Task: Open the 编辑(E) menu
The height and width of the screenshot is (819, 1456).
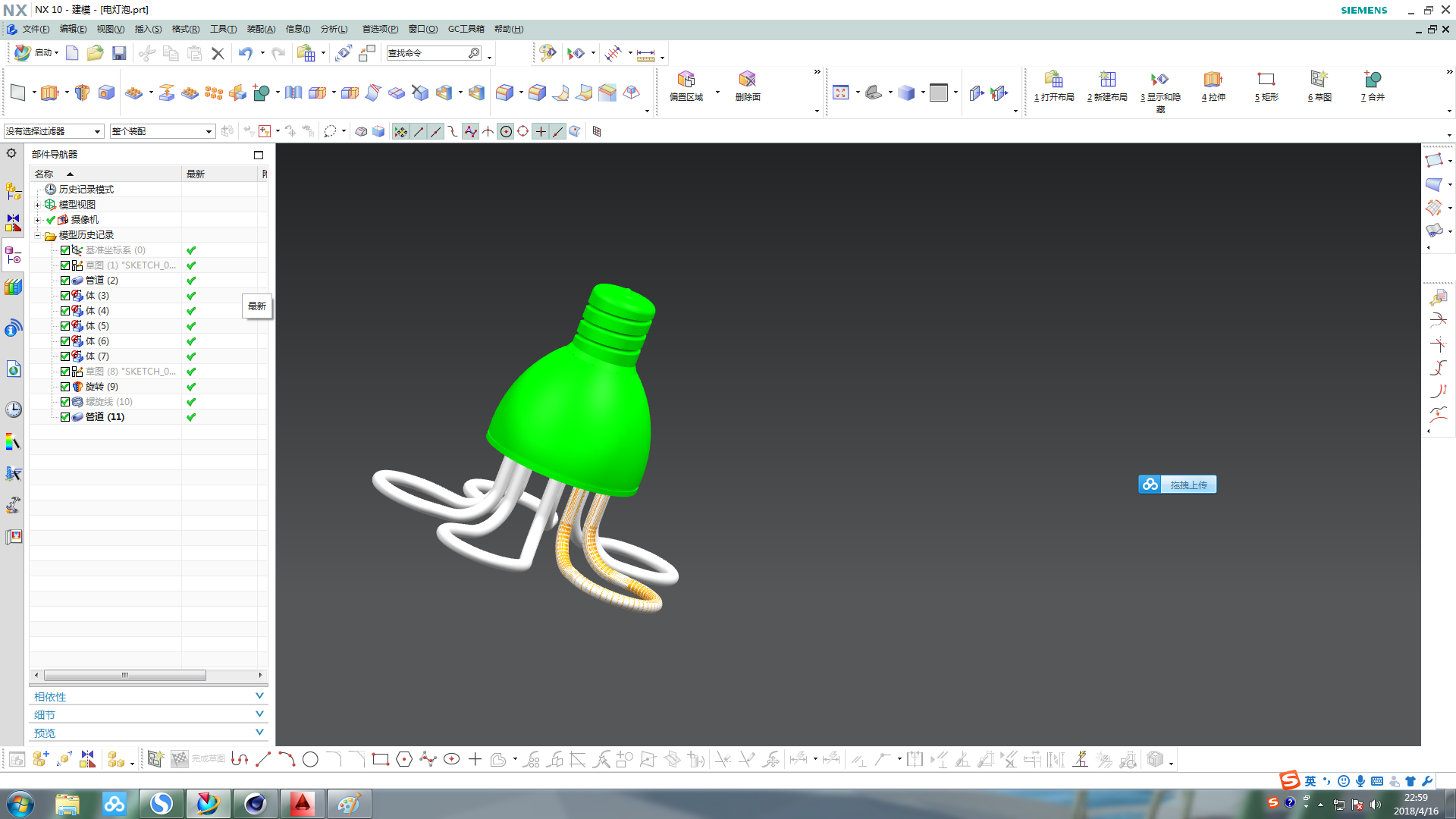Action: pos(73,29)
